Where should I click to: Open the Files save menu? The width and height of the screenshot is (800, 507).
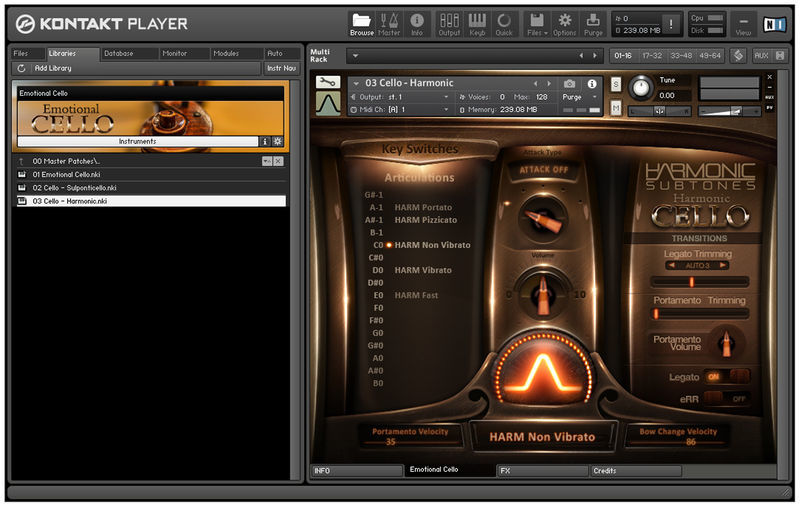537,24
